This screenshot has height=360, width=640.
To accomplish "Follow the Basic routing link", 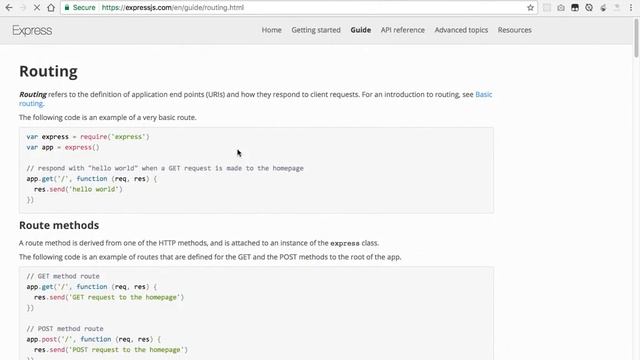I will (484, 94).
